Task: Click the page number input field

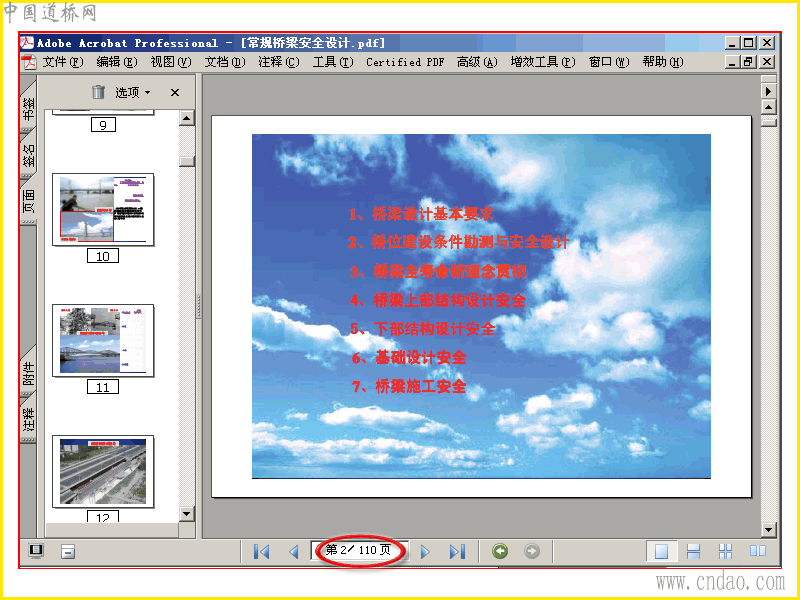Action: (359, 550)
